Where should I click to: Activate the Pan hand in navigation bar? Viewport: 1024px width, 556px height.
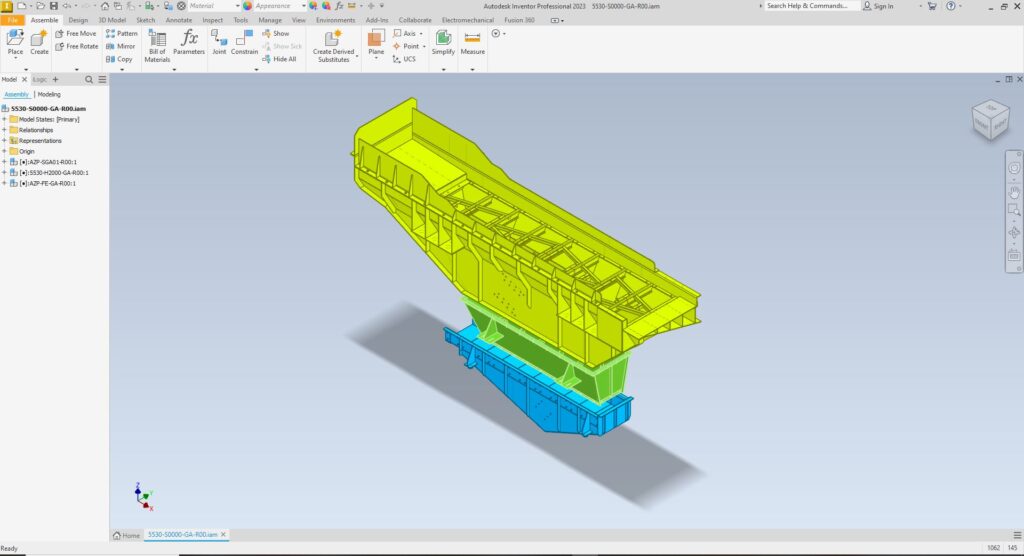coord(1014,190)
